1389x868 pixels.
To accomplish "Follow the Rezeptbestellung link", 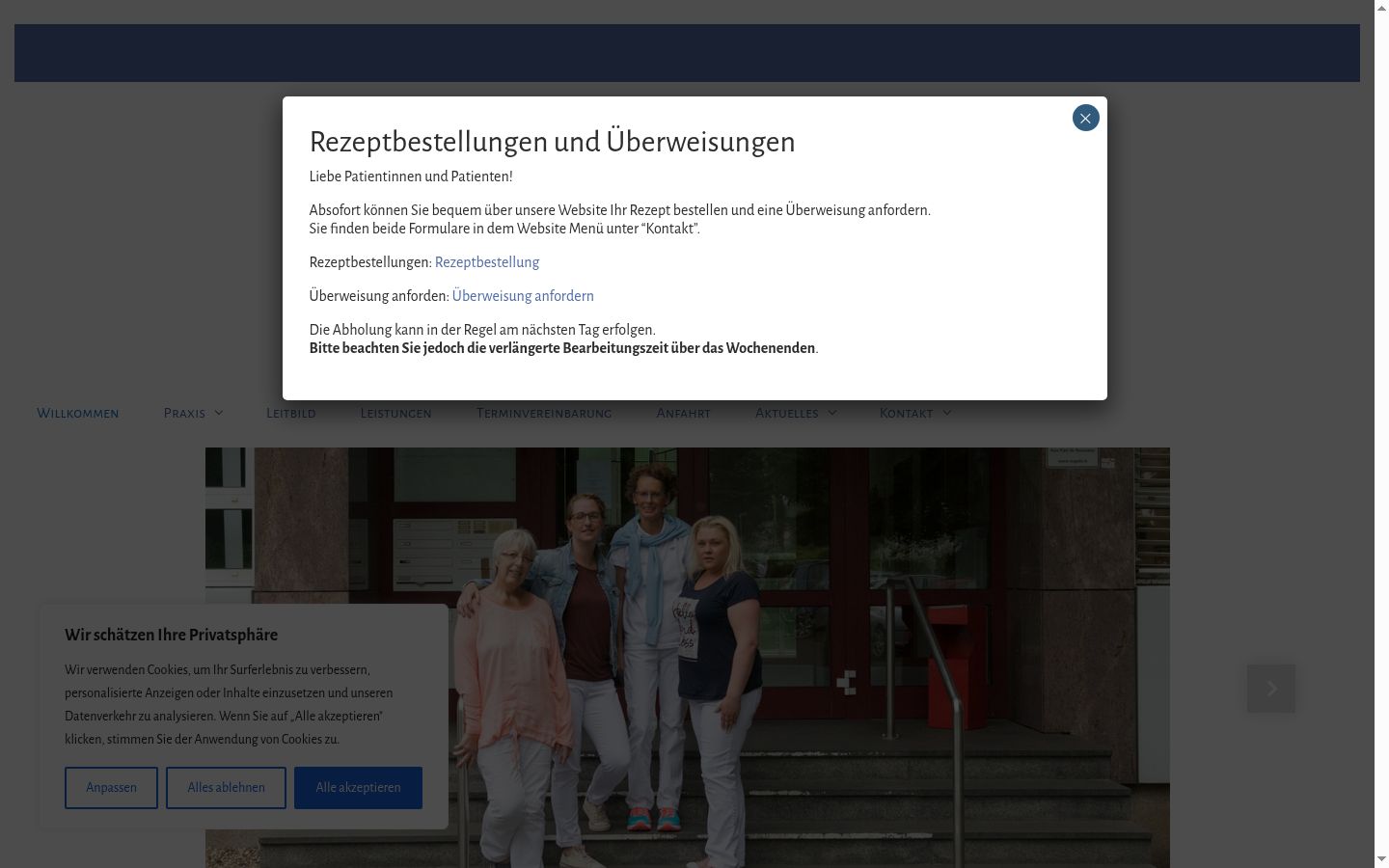I will [487, 262].
